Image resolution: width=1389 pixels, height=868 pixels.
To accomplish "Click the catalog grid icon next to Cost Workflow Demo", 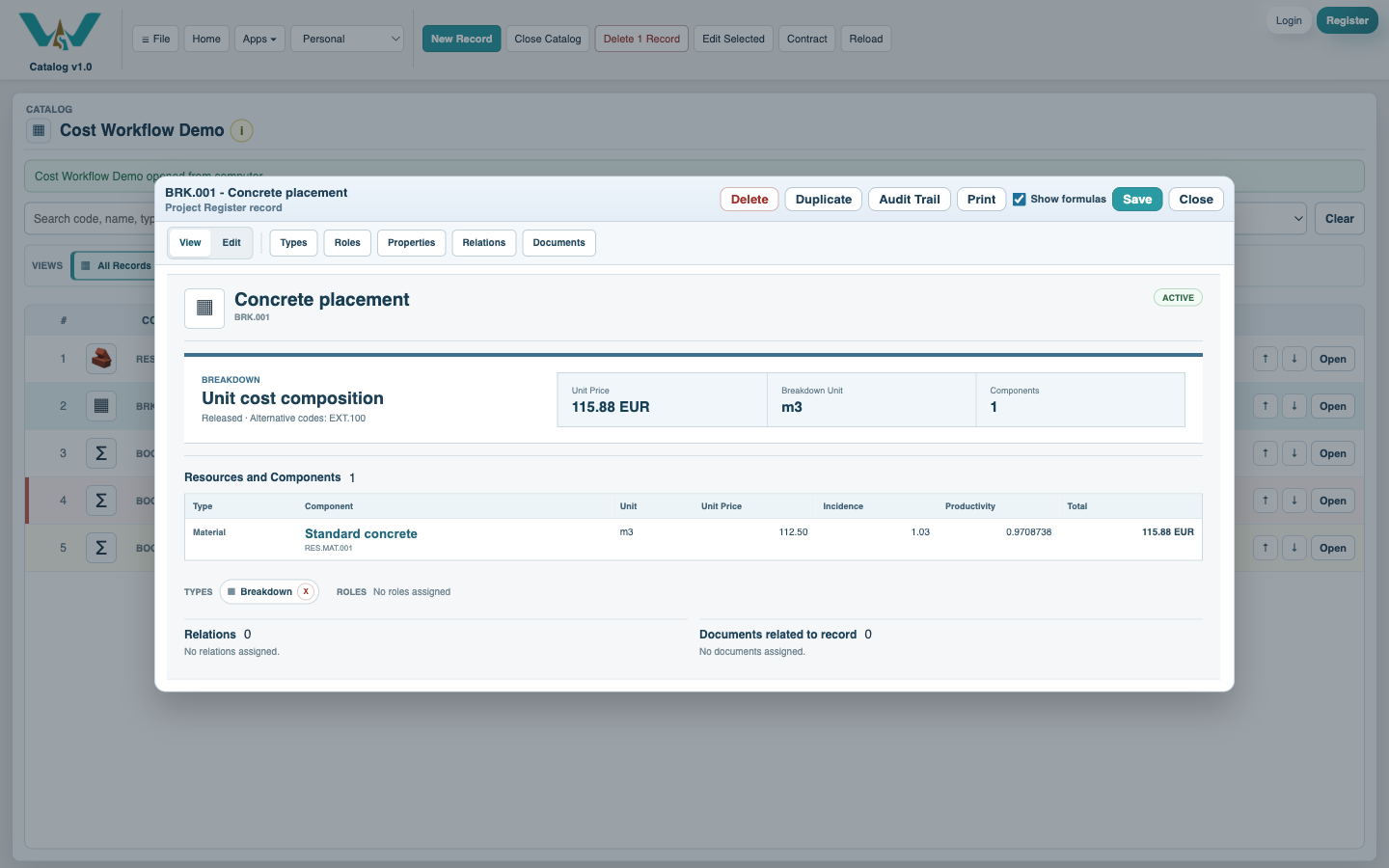I will (39, 130).
